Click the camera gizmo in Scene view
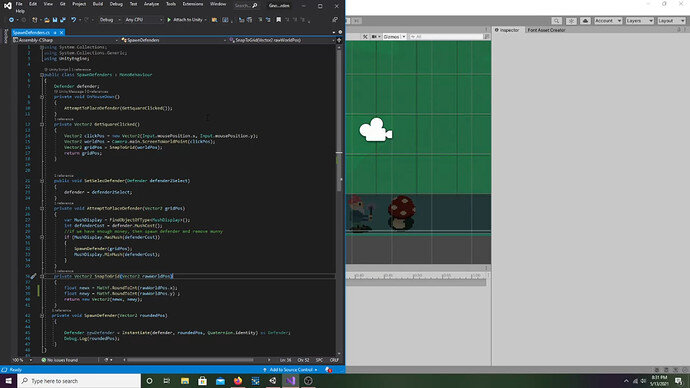The height and width of the screenshot is (388, 690). 375,130
